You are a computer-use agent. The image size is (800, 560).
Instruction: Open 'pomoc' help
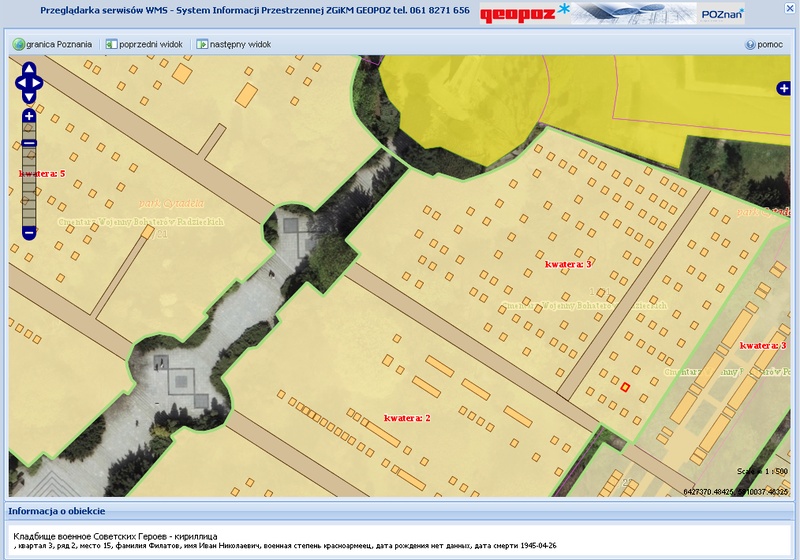pyautogui.click(x=763, y=45)
